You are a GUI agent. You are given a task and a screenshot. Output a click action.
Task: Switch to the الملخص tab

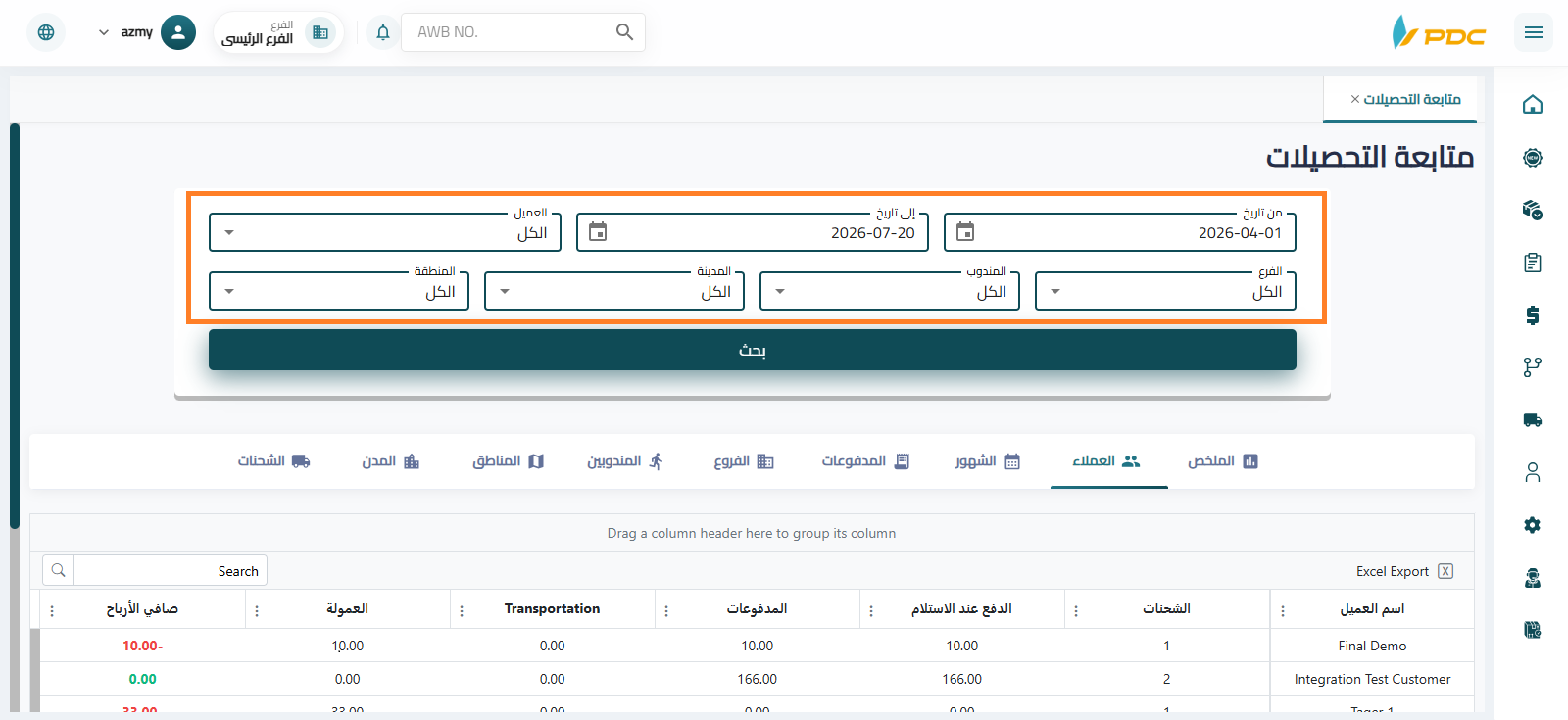click(x=1222, y=461)
